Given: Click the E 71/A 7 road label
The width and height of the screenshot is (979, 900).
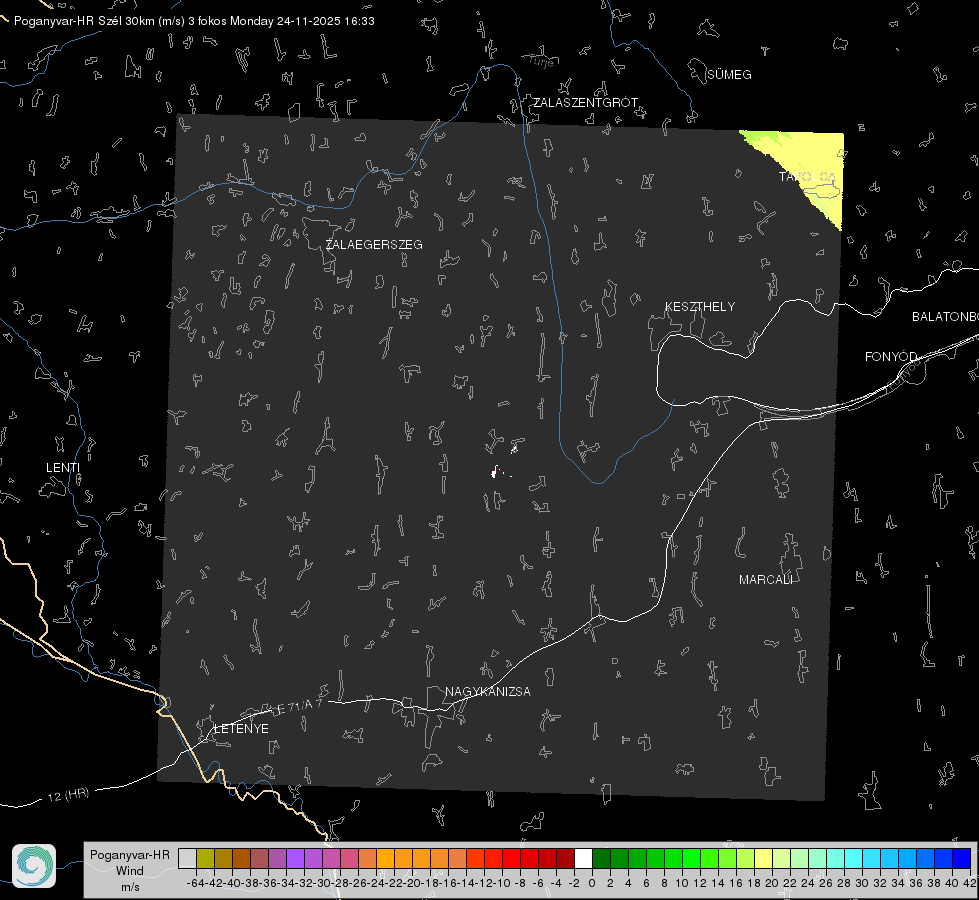Looking at the screenshot, I should click(298, 706).
